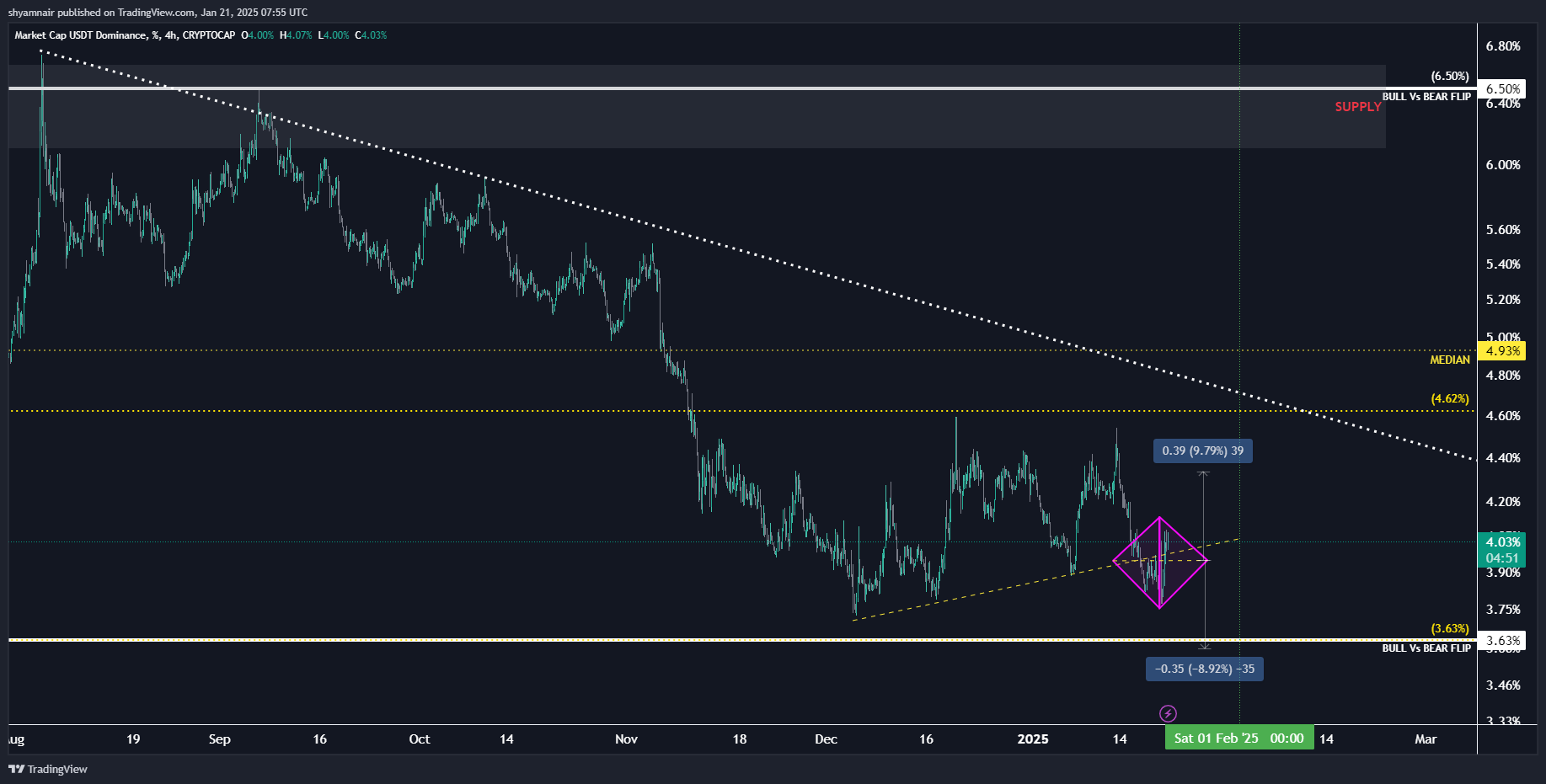
Task: Click the (4.62%) yellow level label
Action: 1450,399
